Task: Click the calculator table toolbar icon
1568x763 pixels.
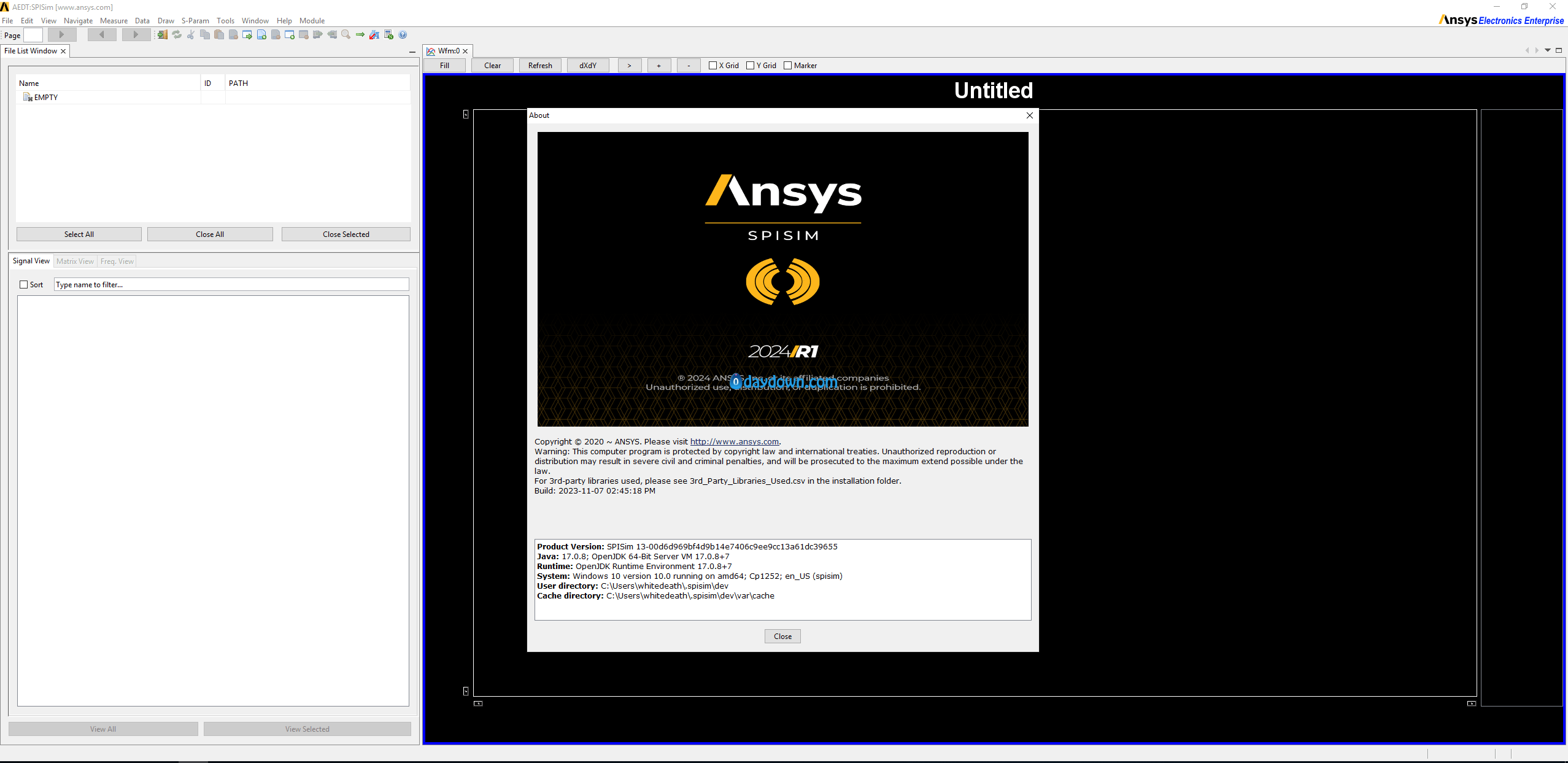Action: click(388, 35)
